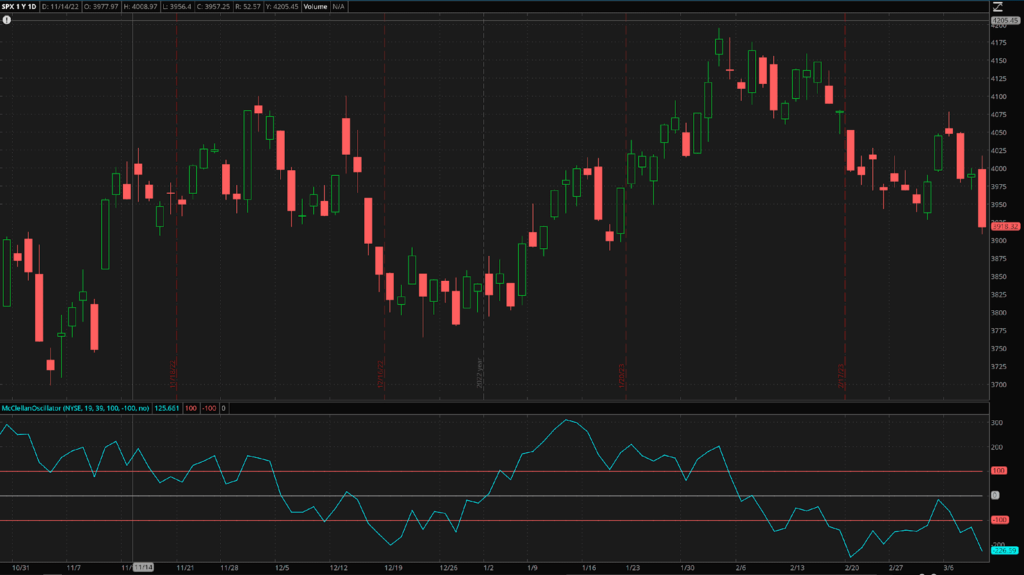The height and width of the screenshot is (575, 1024).
Task: Click the red 100 level label on oscillator axis
Action: [x=999, y=470]
